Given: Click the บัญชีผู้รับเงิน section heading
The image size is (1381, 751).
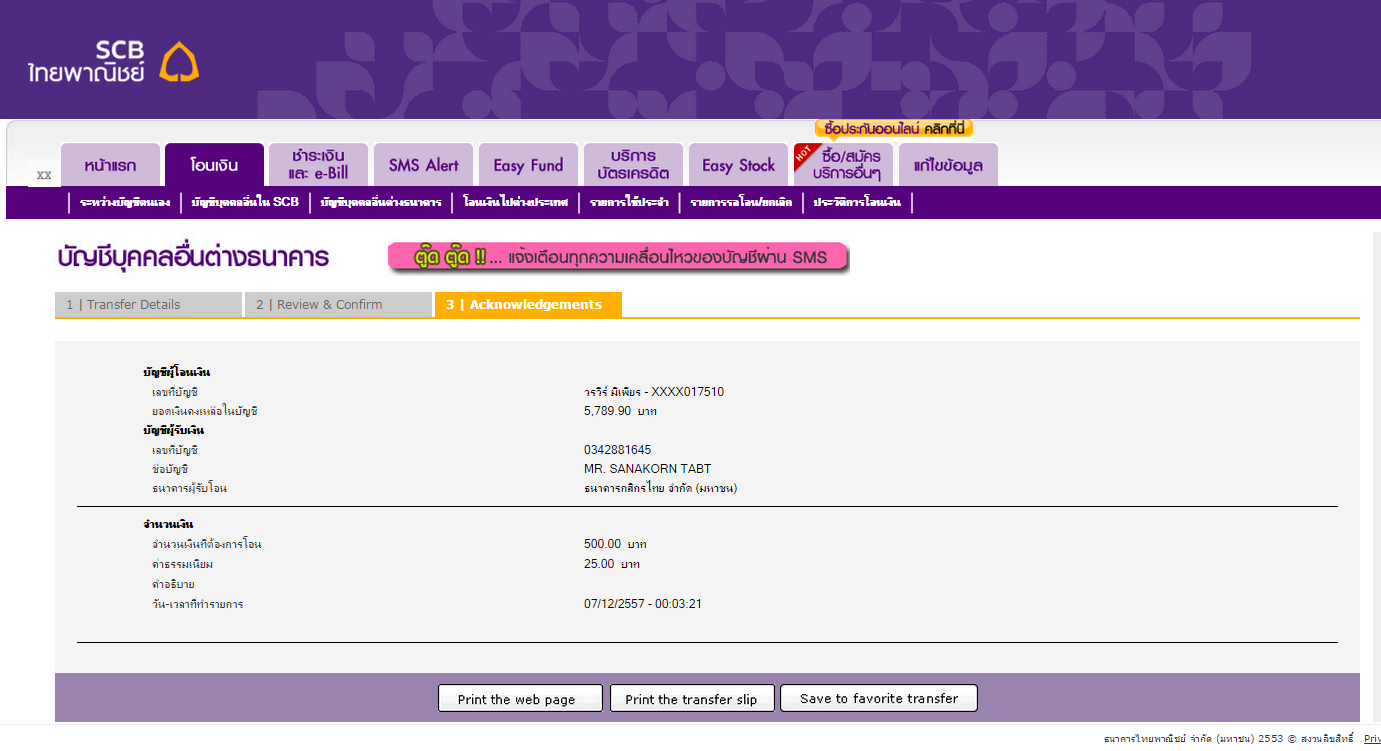Looking at the screenshot, I should [x=173, y=431].
